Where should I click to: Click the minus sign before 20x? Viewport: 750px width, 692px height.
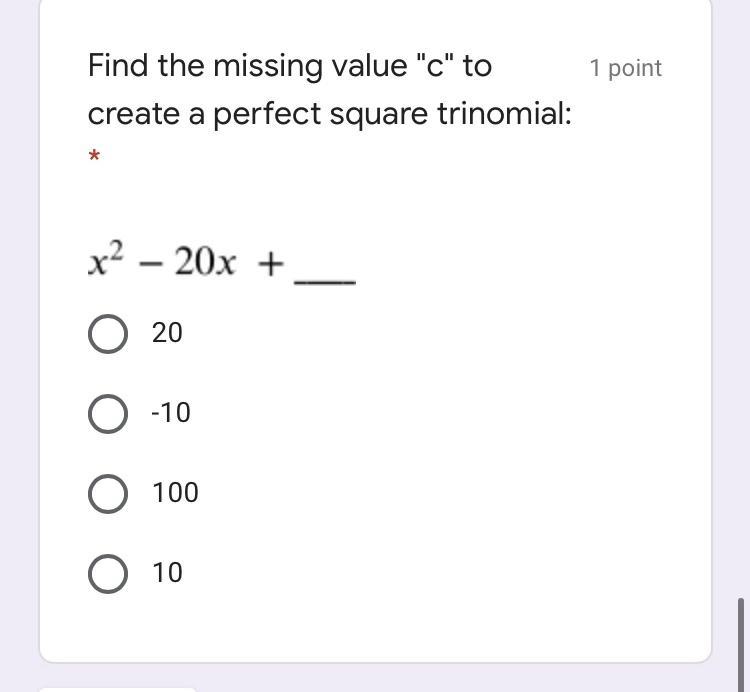(152, 264)
